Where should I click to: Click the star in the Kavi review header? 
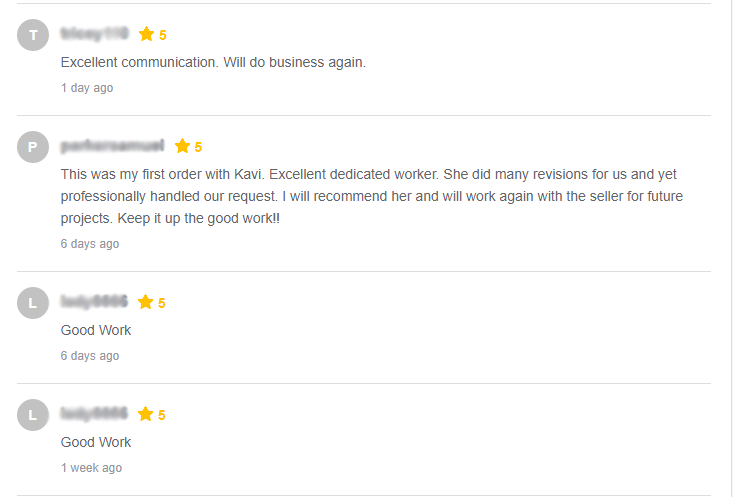(x=182, y=147)
